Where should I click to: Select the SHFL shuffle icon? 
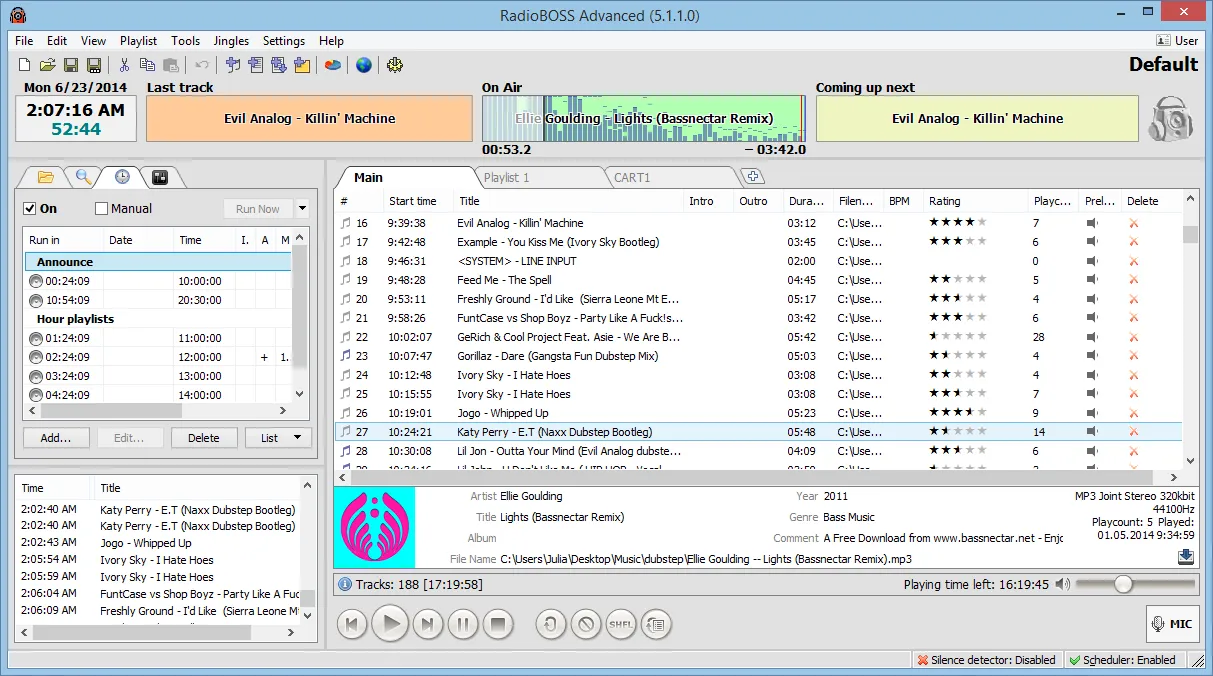click(x=620, y=623)
